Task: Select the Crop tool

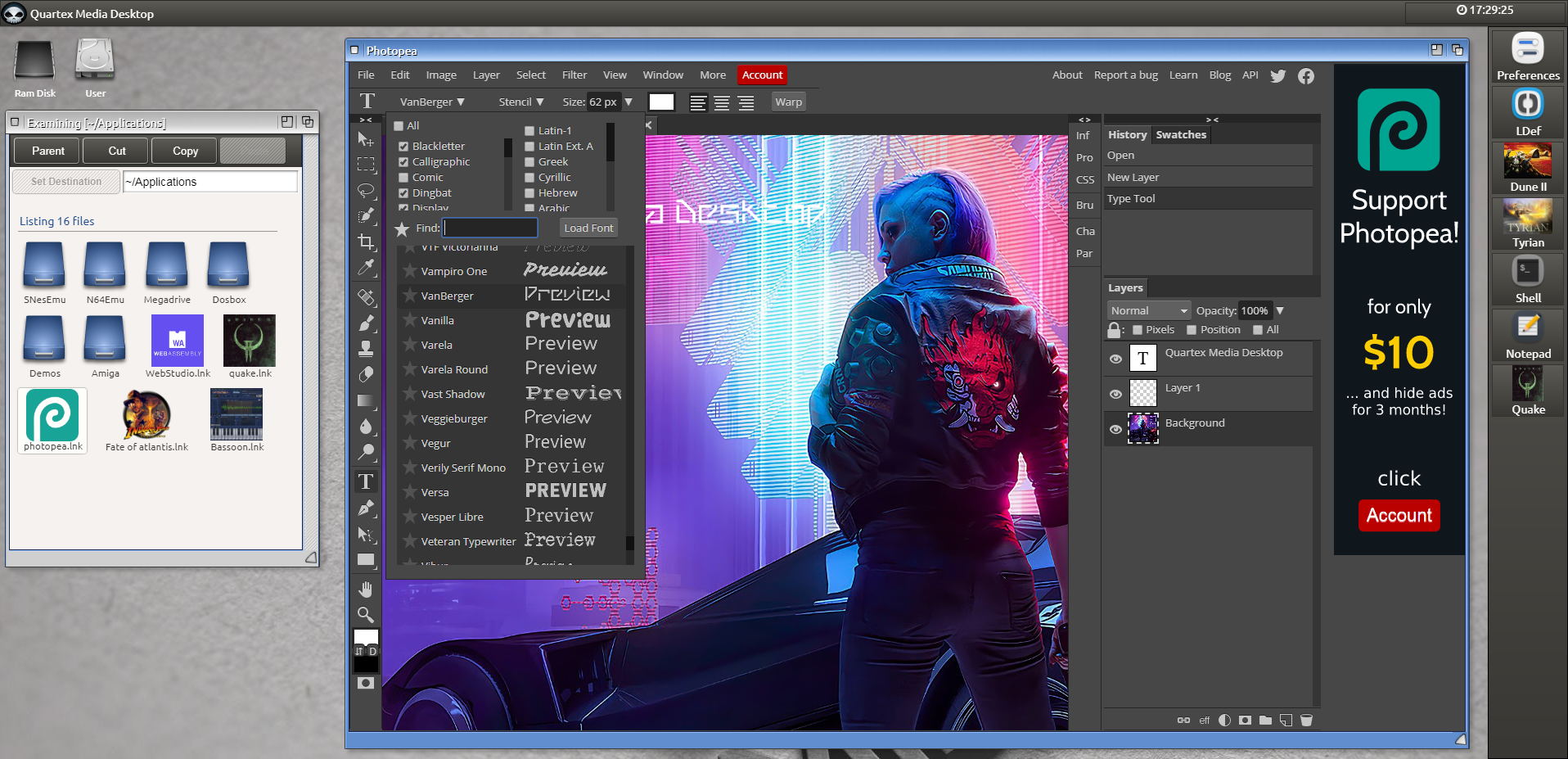Action: [366, 242]
